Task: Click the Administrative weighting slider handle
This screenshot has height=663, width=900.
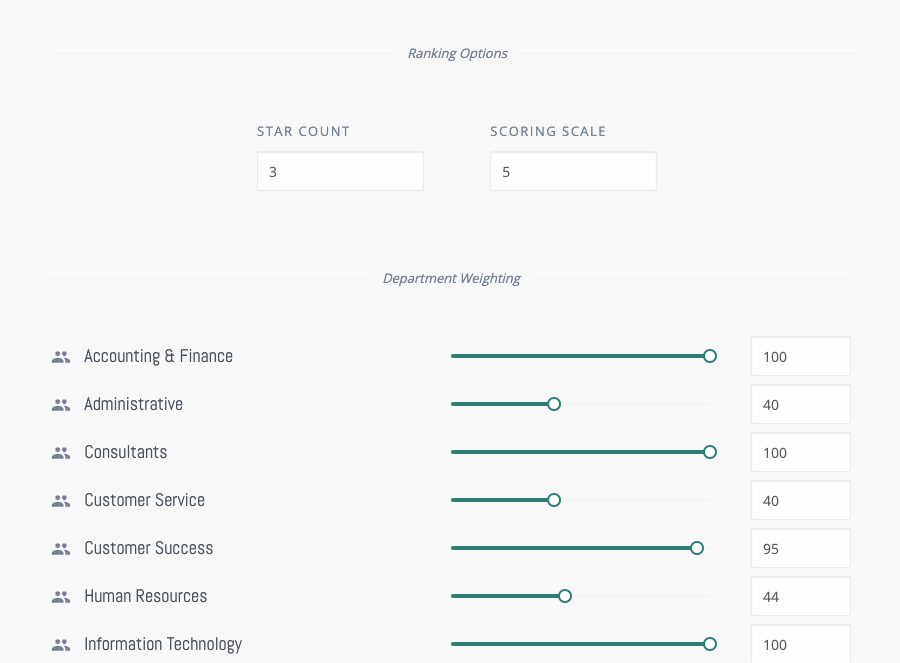Action: click(554, 404)
